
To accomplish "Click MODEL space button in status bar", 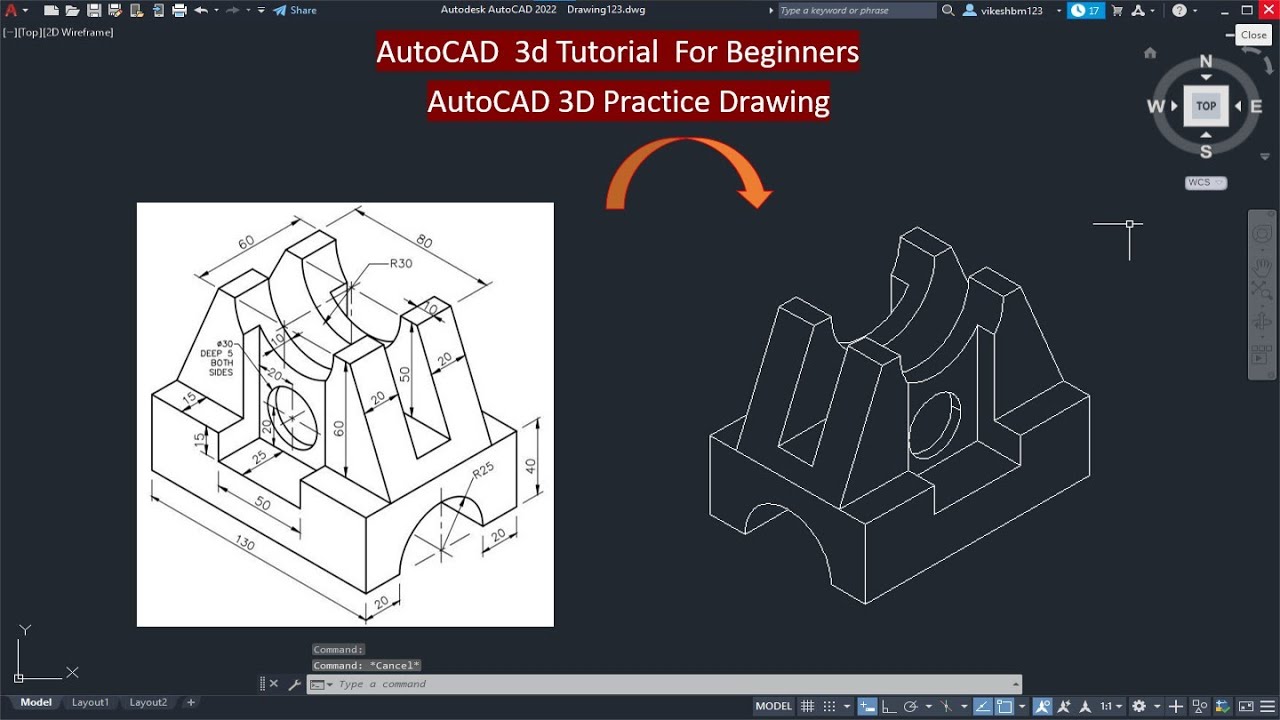I will point(774,706).
